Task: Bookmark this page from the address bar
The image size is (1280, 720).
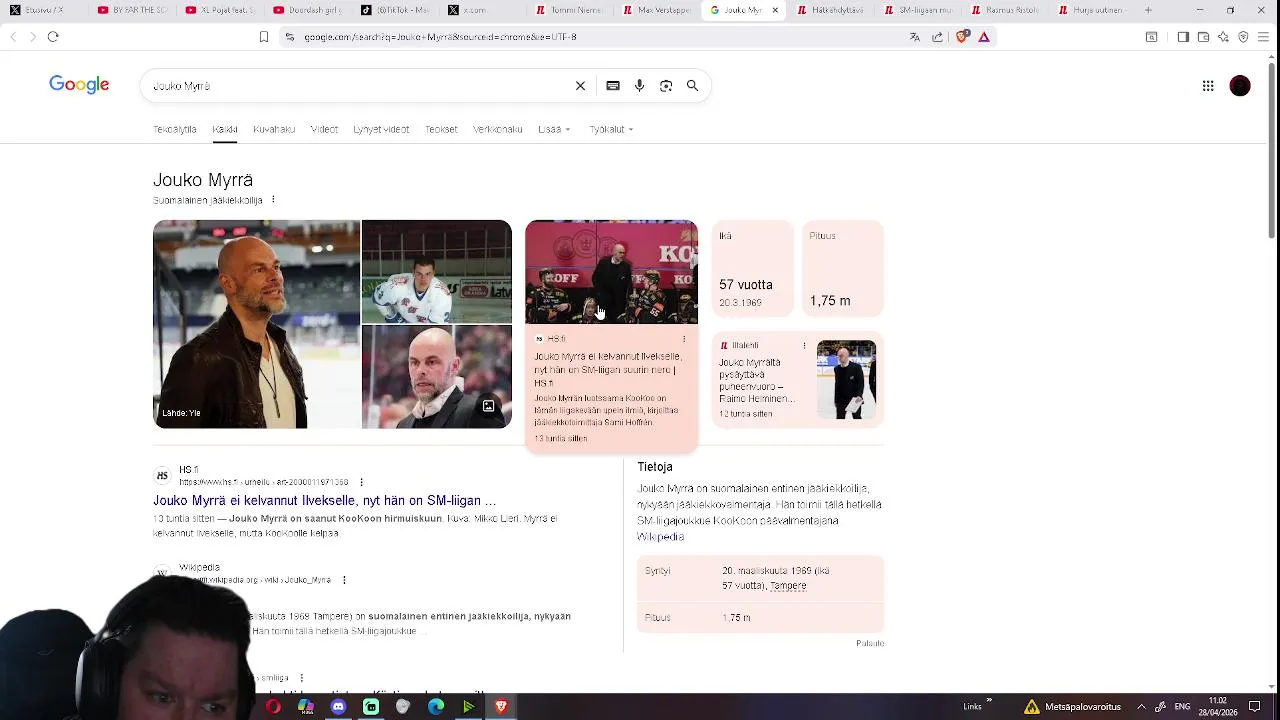Action: [264, 37]
